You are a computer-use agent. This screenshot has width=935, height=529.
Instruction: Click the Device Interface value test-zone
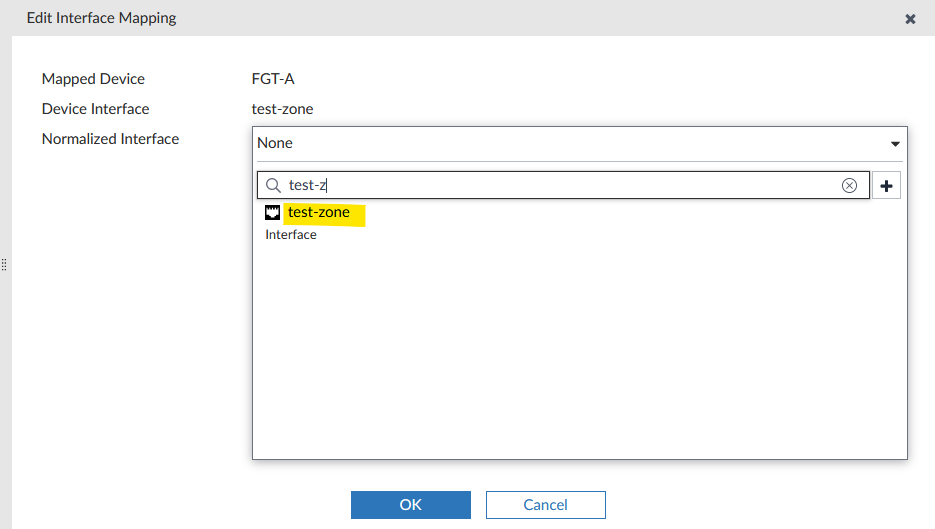click(x=289, y=109)
